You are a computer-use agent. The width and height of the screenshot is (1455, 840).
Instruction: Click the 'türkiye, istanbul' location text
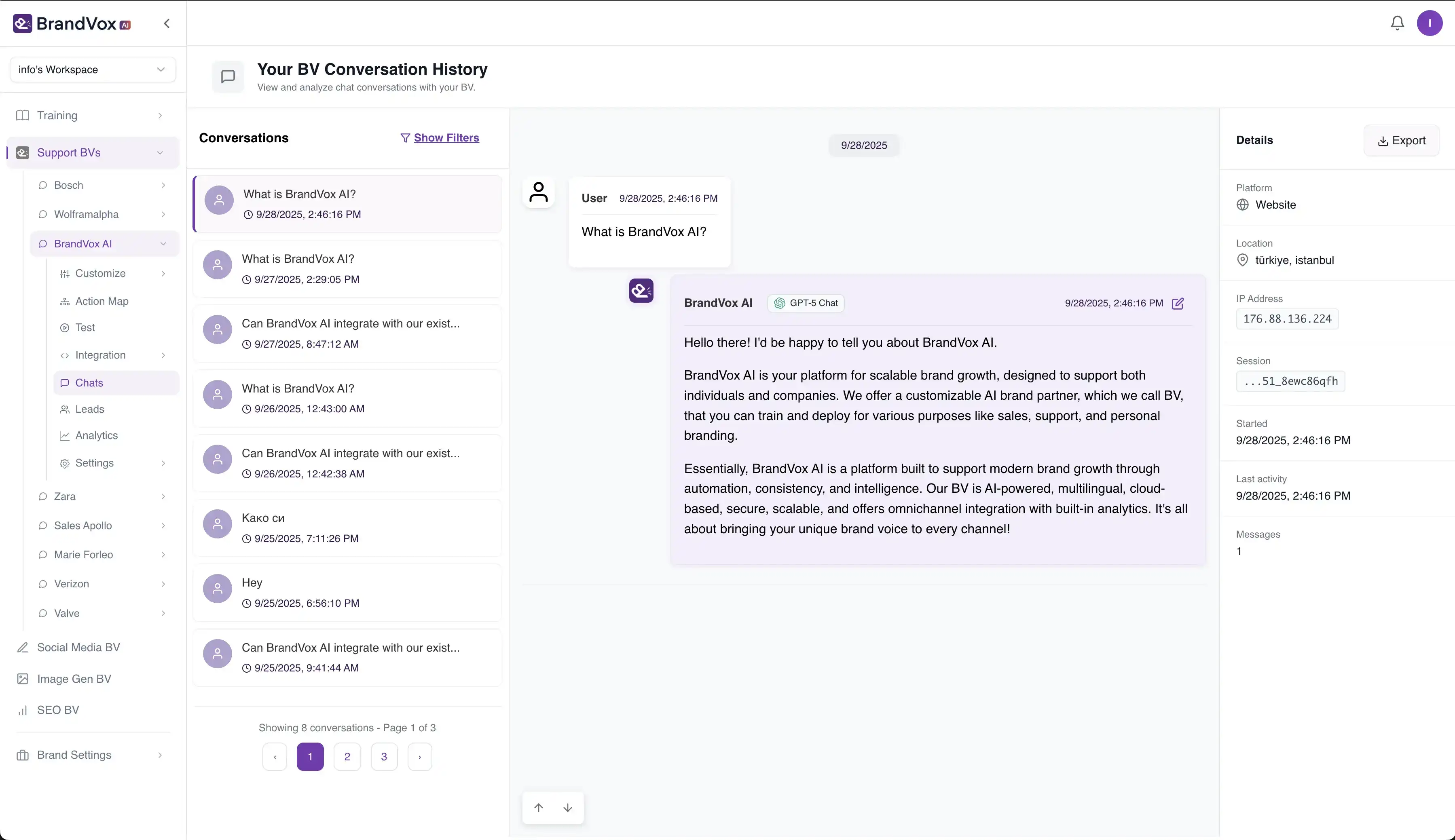pos(1294,260)
